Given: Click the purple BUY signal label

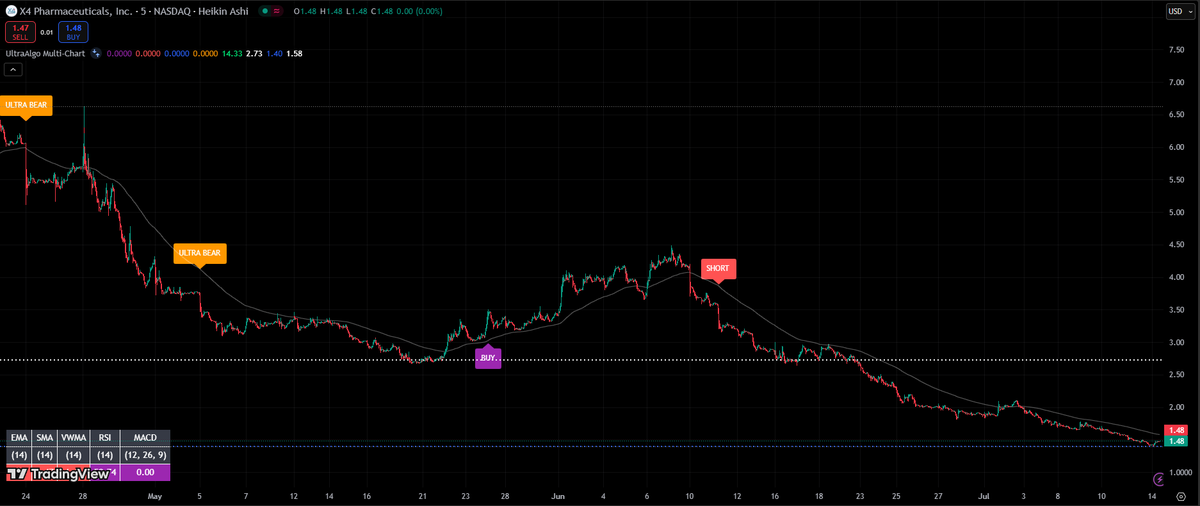Looking at the screenshot, I should coord(488,357).
